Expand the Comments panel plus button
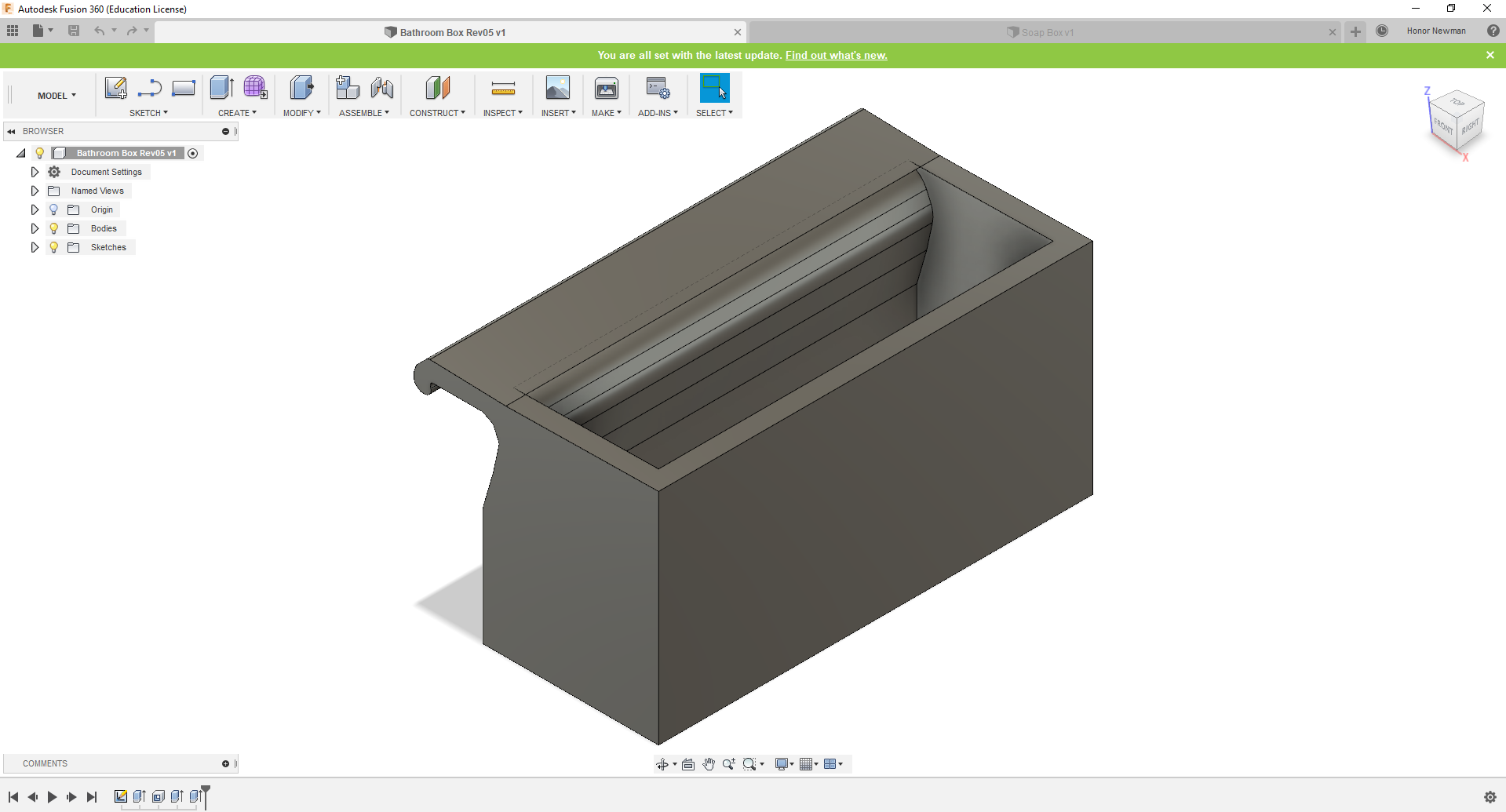The height and width of the screenshot is (812, 1506). [x=225, y=763]
